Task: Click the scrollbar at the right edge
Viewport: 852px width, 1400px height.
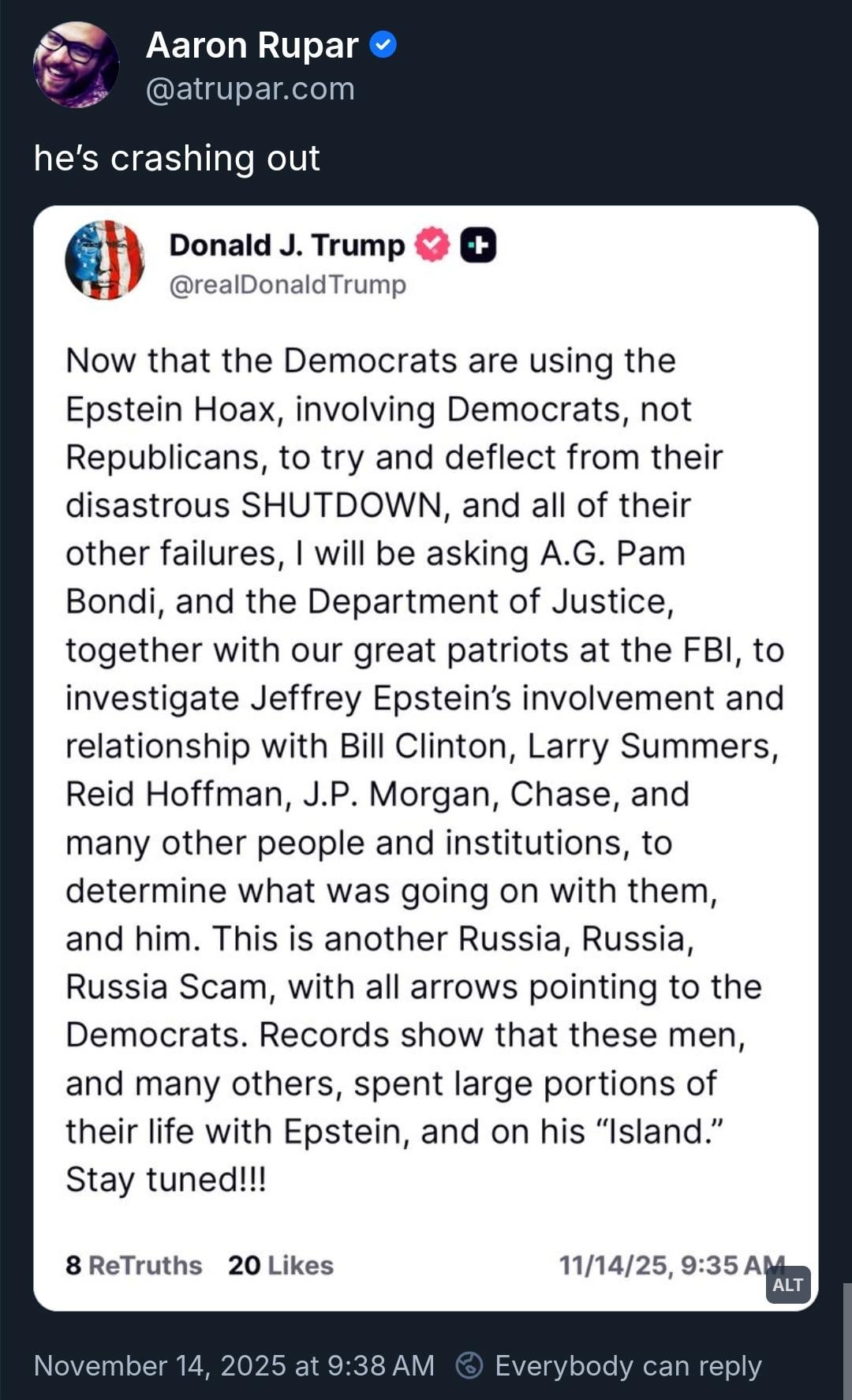Action: (846, 1342)
